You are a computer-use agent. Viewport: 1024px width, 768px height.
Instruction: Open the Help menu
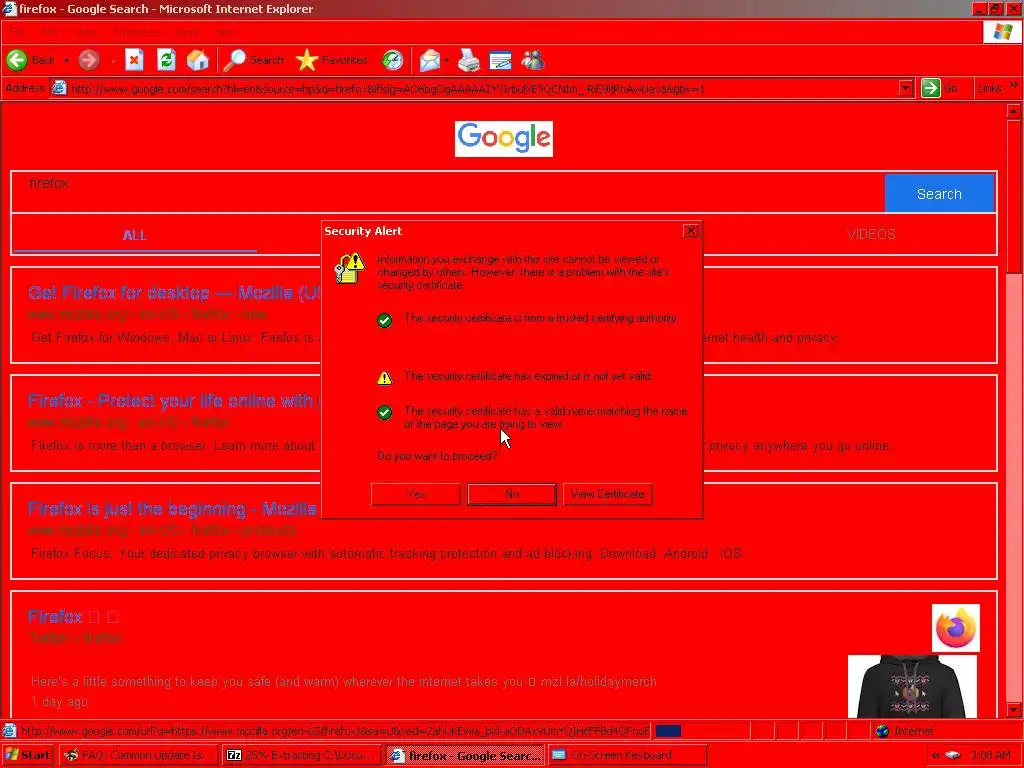tap(225, 32)
